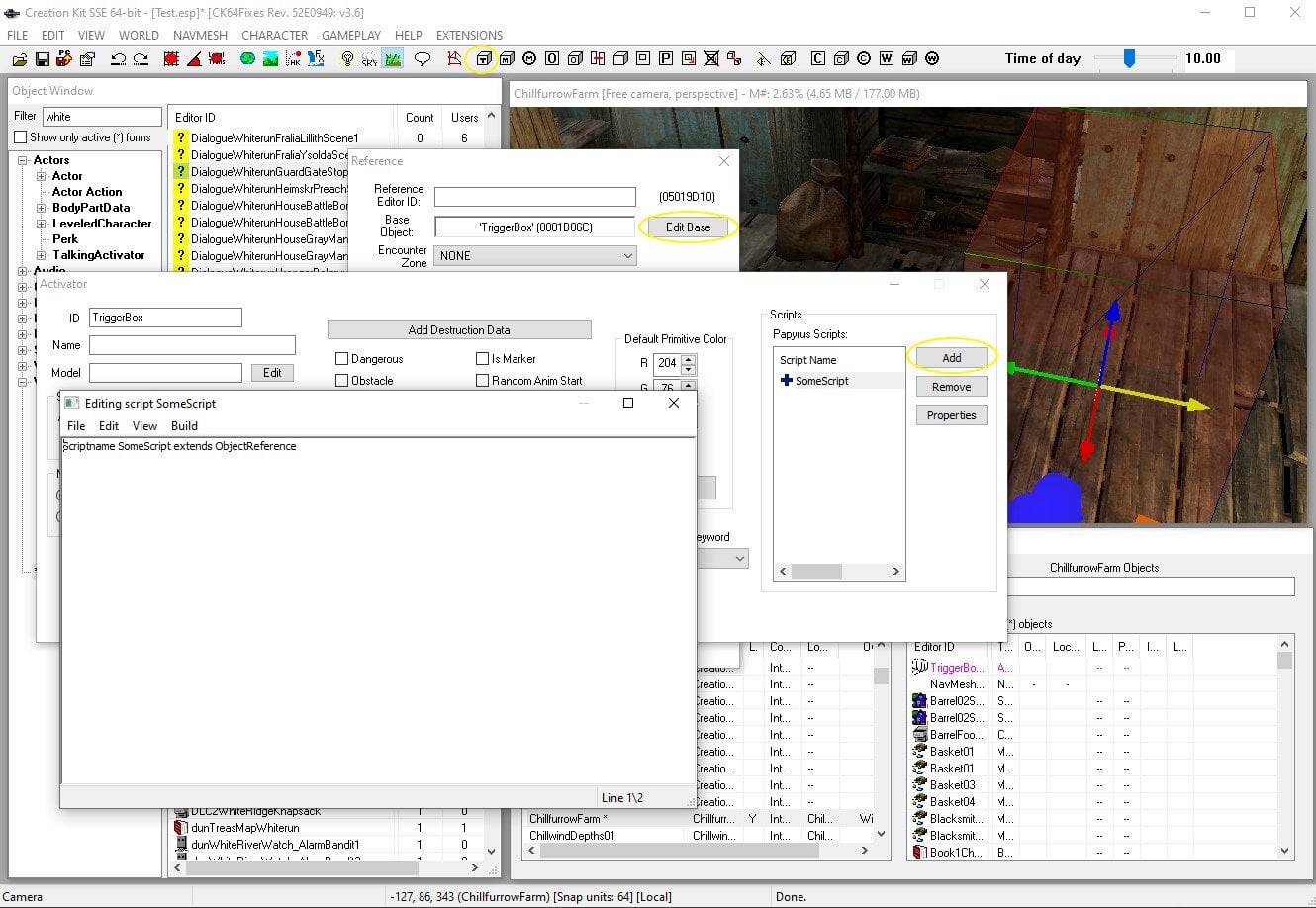The height and width of the screenshot is (908, 1316).
Task: Toggle Show only active forms checkbox
Action: (20, 137)
